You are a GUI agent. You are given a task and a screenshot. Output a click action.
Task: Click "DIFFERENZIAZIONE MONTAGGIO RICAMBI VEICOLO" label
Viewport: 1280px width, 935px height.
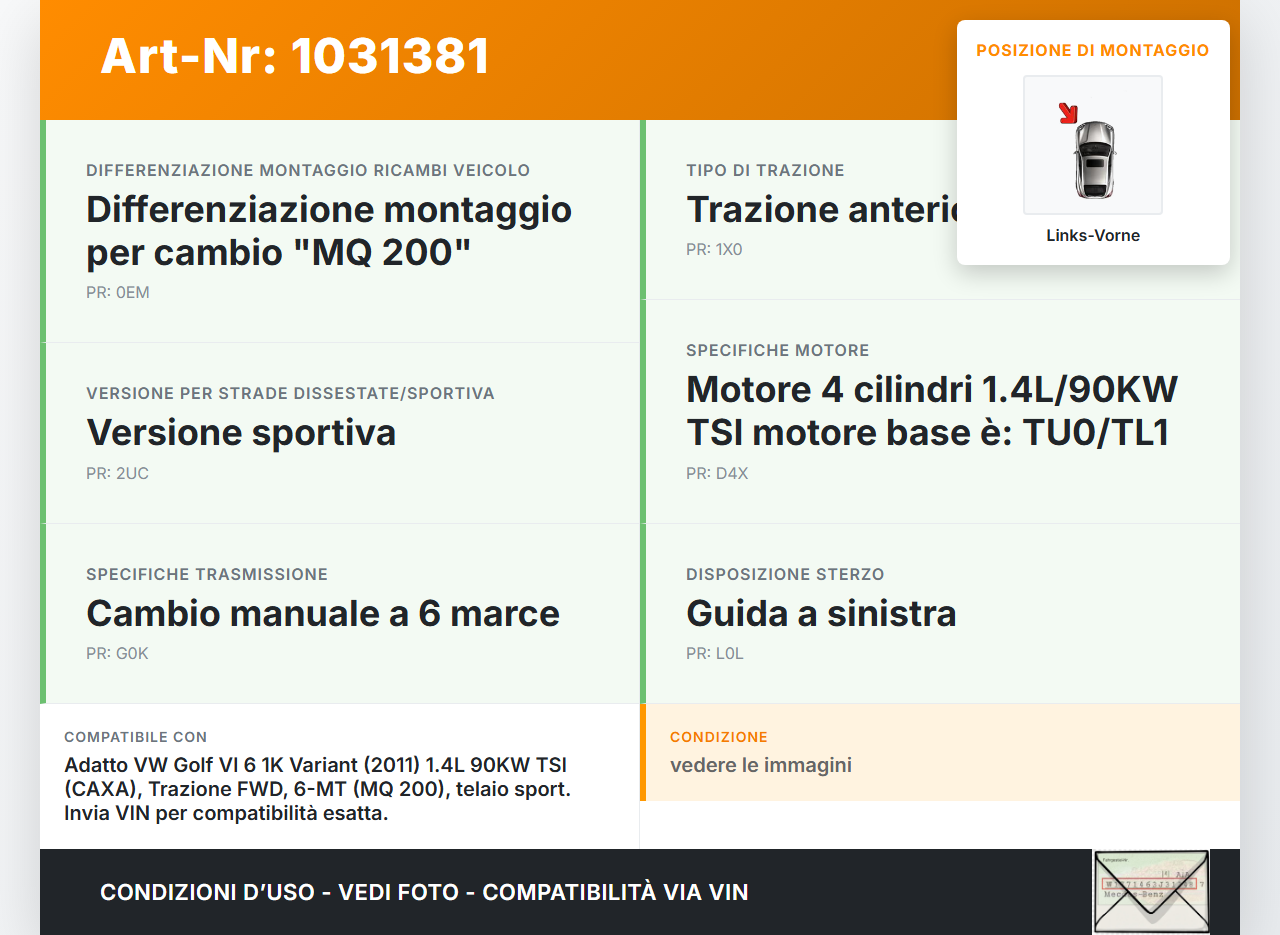pyautogui.click(x=308, y=171)
